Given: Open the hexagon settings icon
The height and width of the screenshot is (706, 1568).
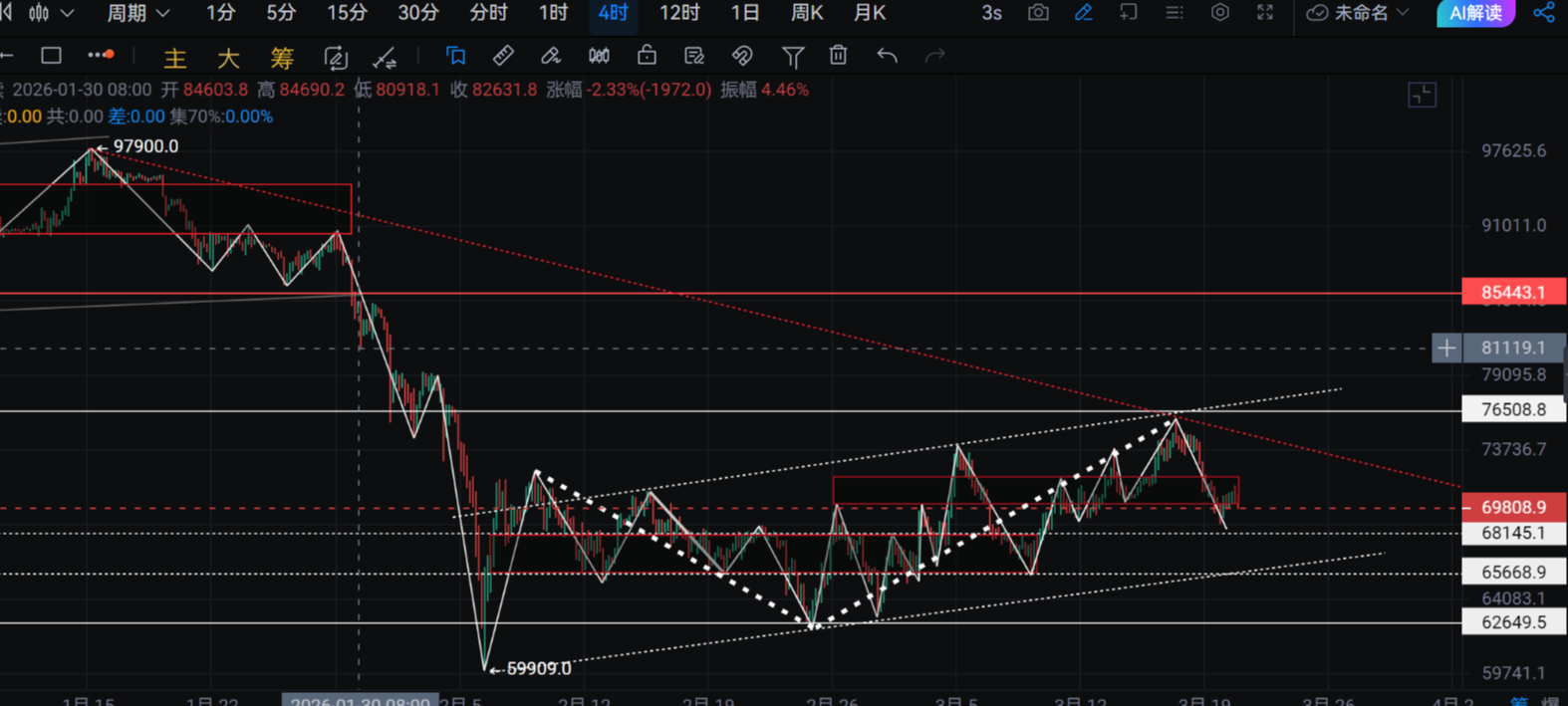Looking at the screenshot, I should 1219,13.
